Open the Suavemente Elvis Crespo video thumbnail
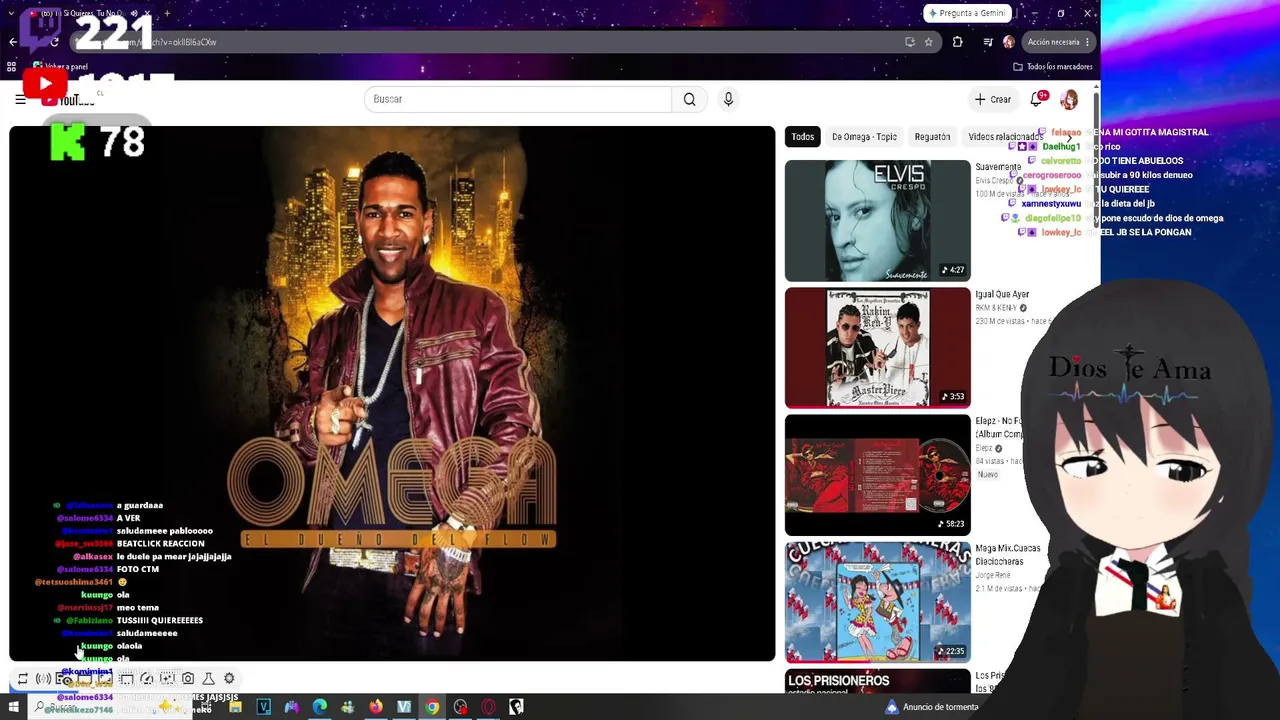1280x720 pixels. (x=877, y=221)
